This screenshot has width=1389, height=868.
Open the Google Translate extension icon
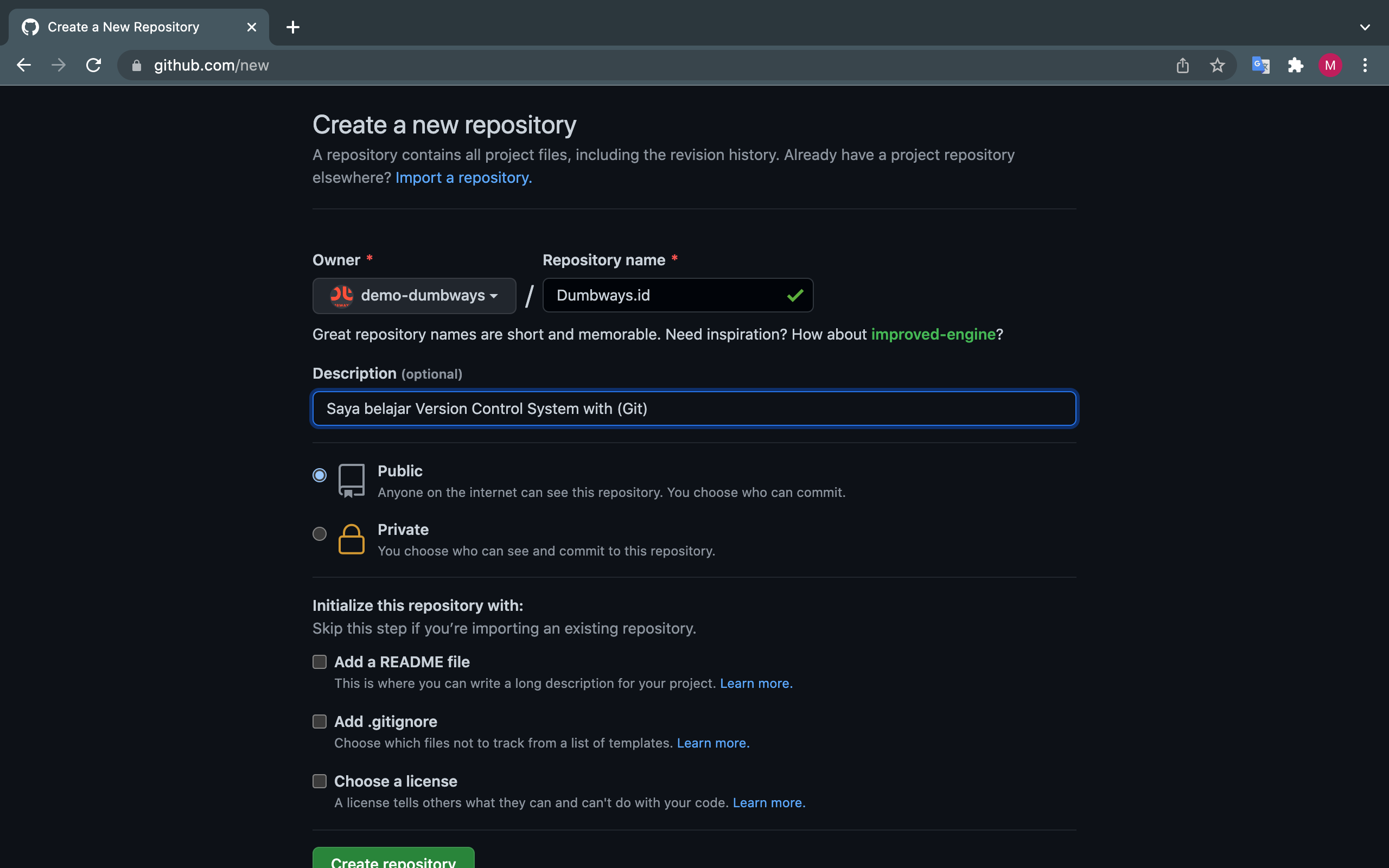tap(1260, 66)
